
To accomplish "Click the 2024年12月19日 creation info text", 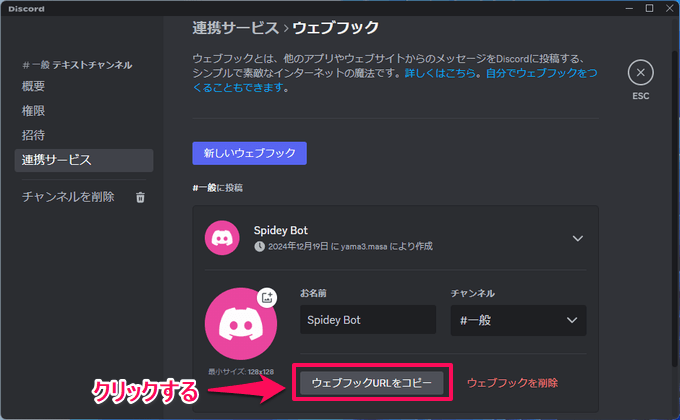I will pos(350,246).
